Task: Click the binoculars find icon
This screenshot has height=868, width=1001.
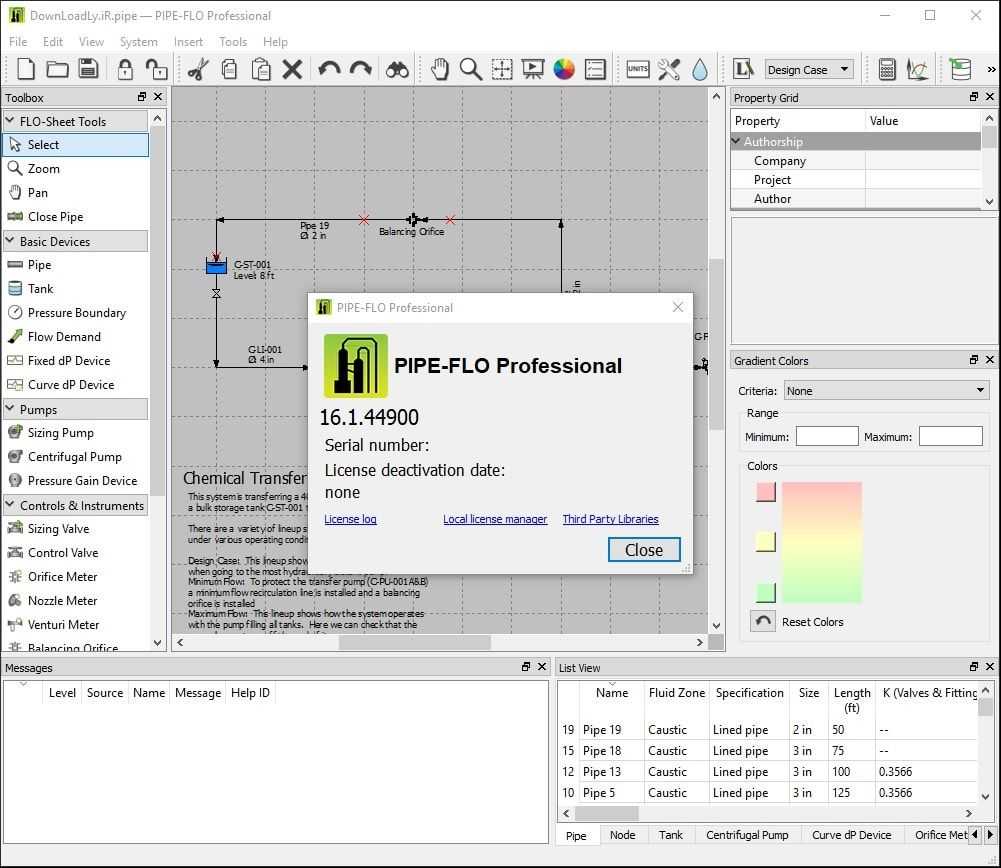Action: tap(396, 69)
